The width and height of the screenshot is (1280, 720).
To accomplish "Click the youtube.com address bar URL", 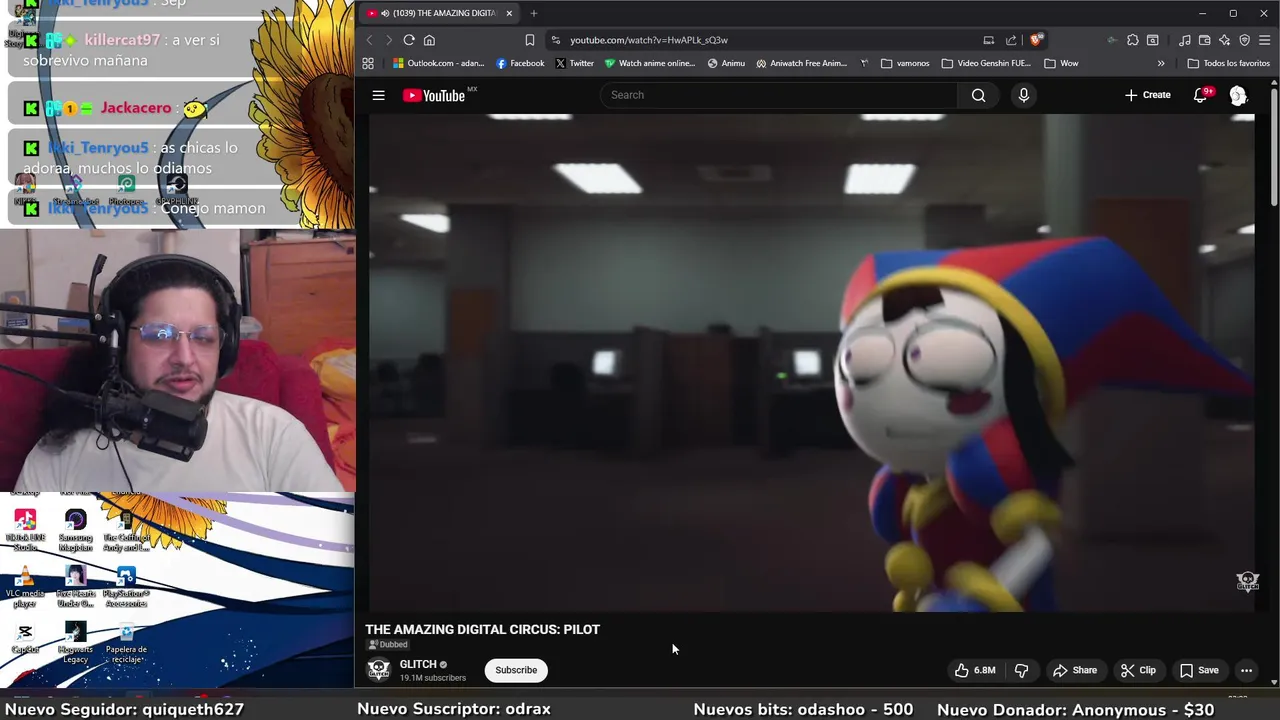I will pos(649,40).
